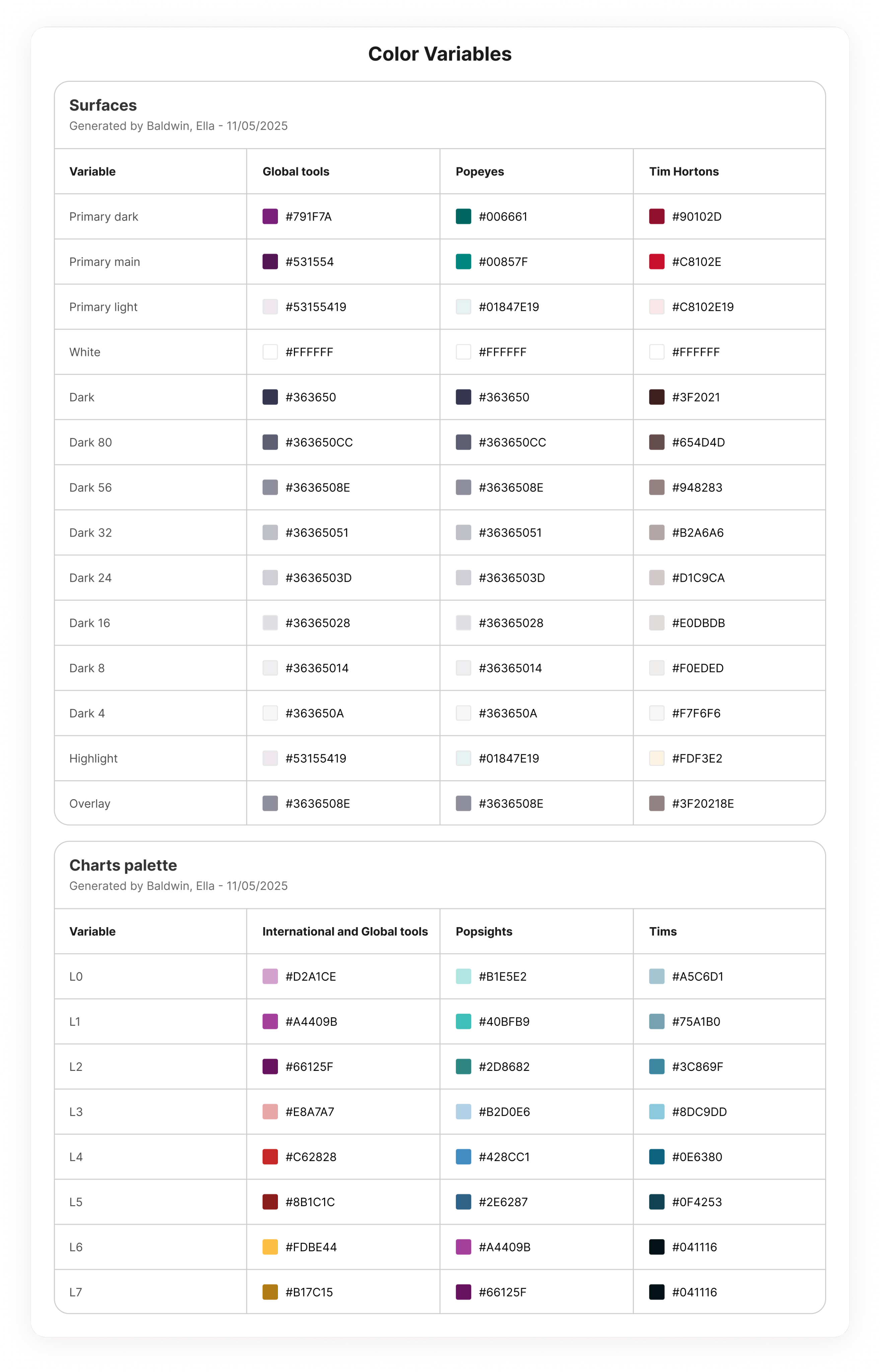
Task: Select the Charts palette section title
Action: (123, 865)
